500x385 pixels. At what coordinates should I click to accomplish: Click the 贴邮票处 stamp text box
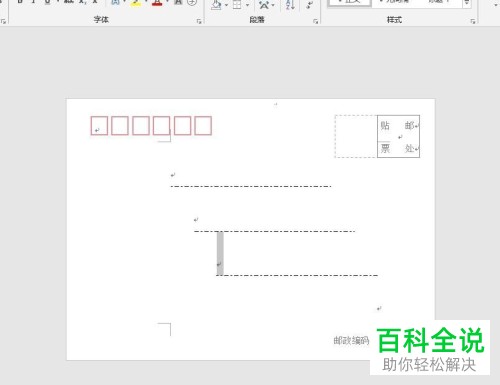click(398, 136)
